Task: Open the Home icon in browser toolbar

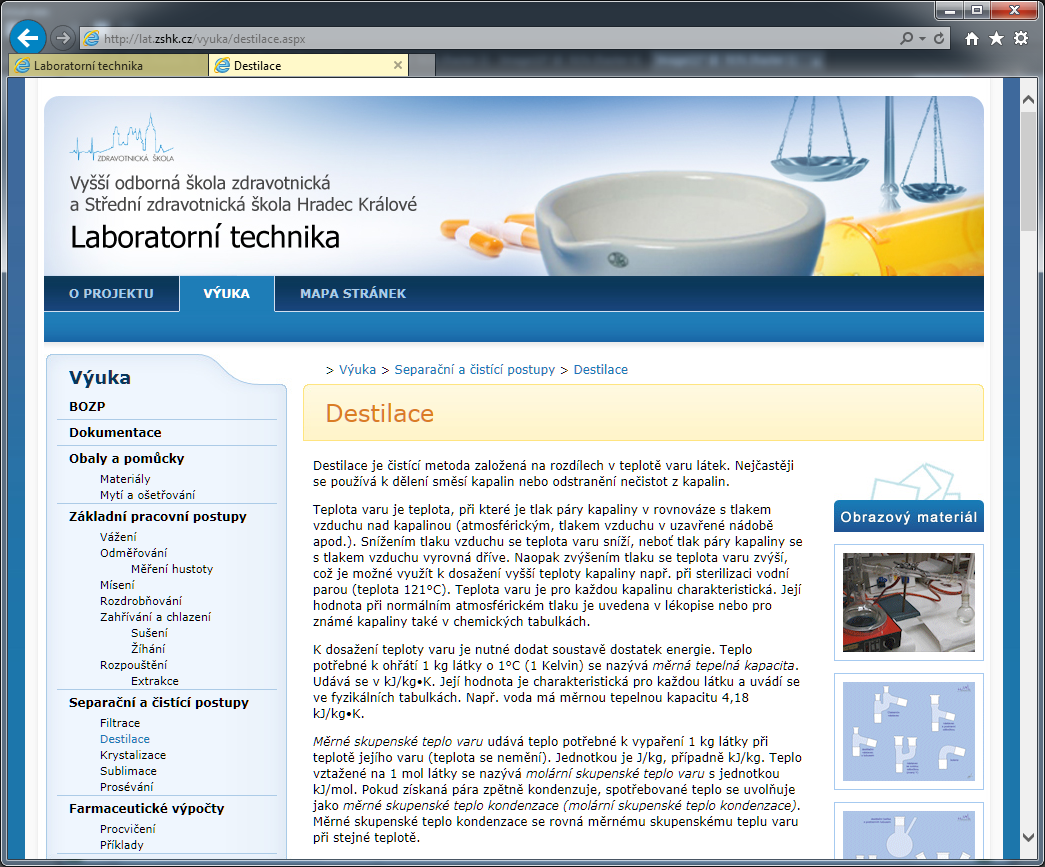Action: pyautogui.click(x=972, y=39)
